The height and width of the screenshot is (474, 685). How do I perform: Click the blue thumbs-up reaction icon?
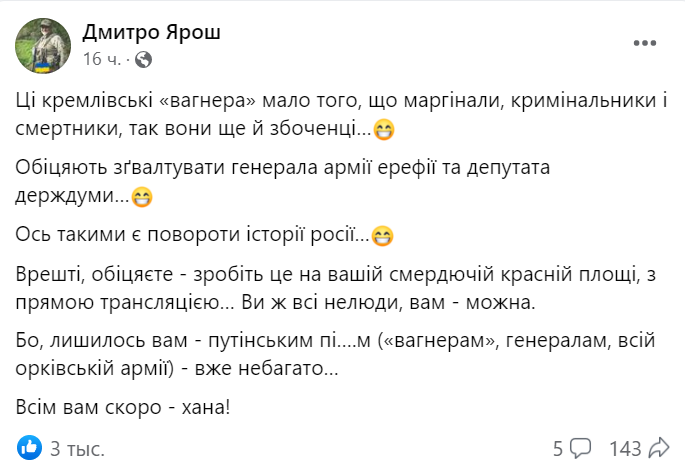tap(29, 448)
